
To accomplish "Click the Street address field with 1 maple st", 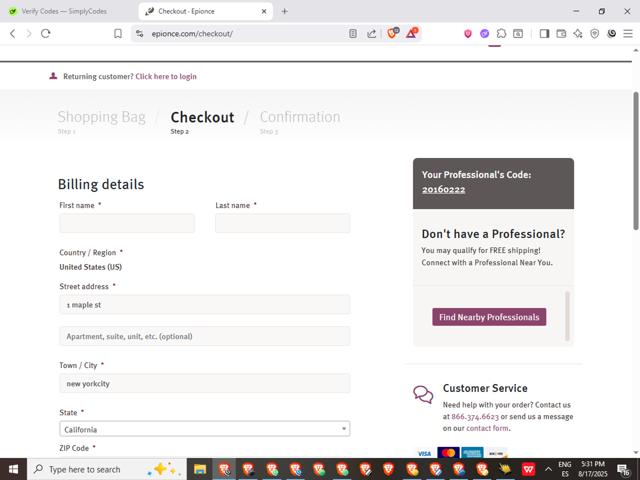I will tap(205, 304).
